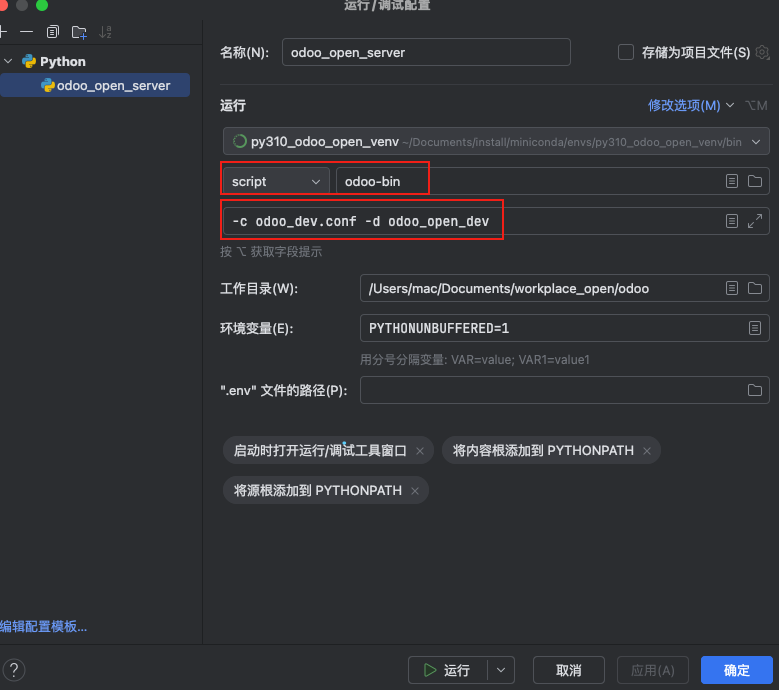Image resolution: width=779 pixels, height=690 pixels.
Task: Browse for working directory folder
Action: coord(755,289)
